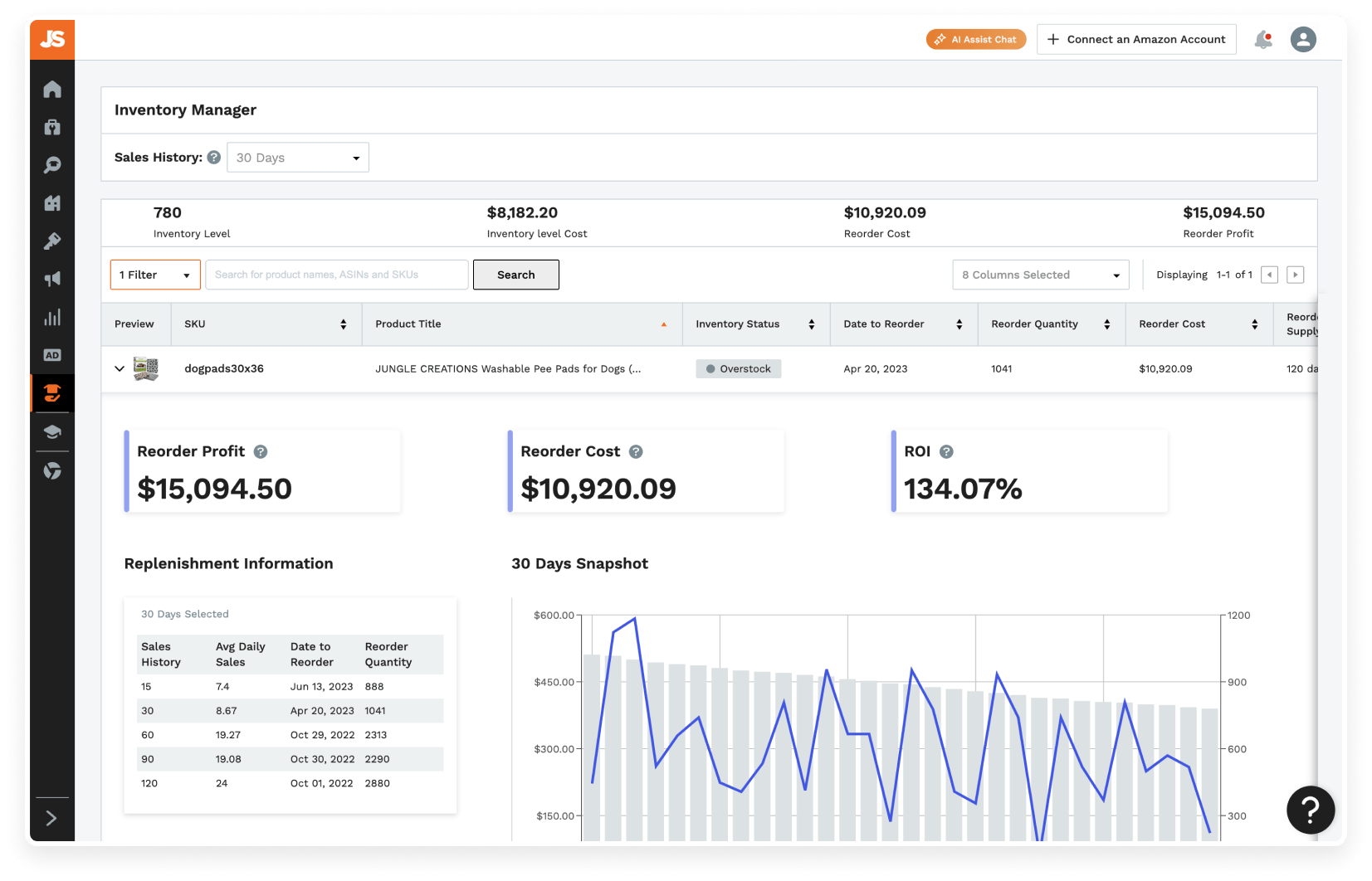The width and height of the screenshot is (1372, 881).
Task: Click the 2880 reorder quantity value
Action: click(x=378, y=783)
